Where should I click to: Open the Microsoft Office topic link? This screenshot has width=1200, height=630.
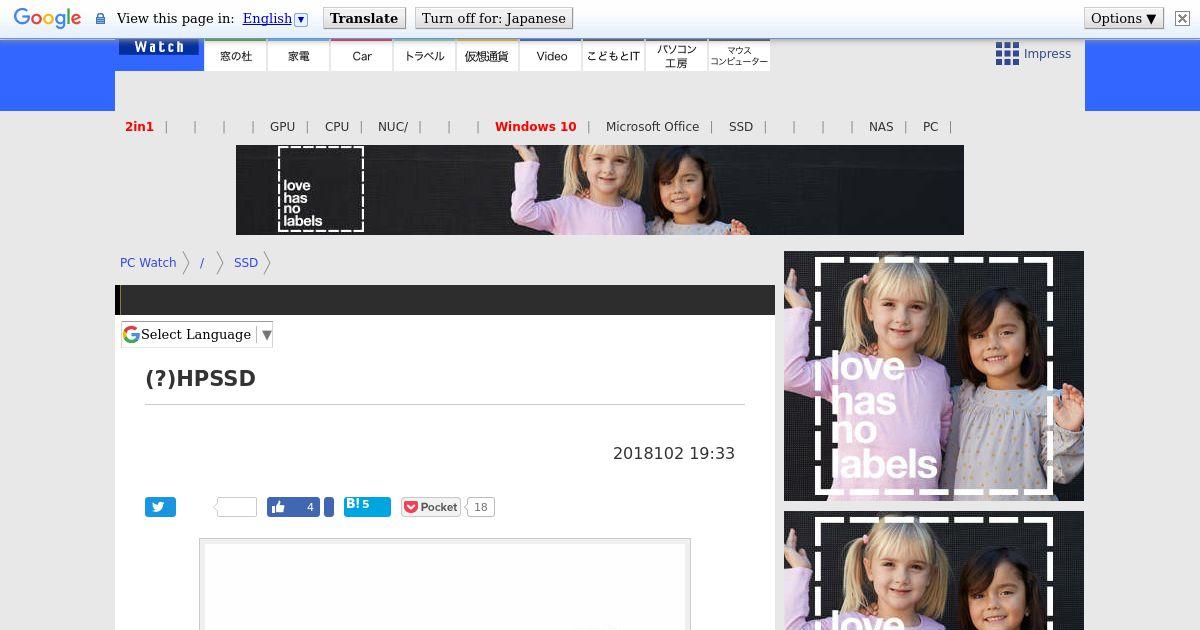tap(652, 127)
